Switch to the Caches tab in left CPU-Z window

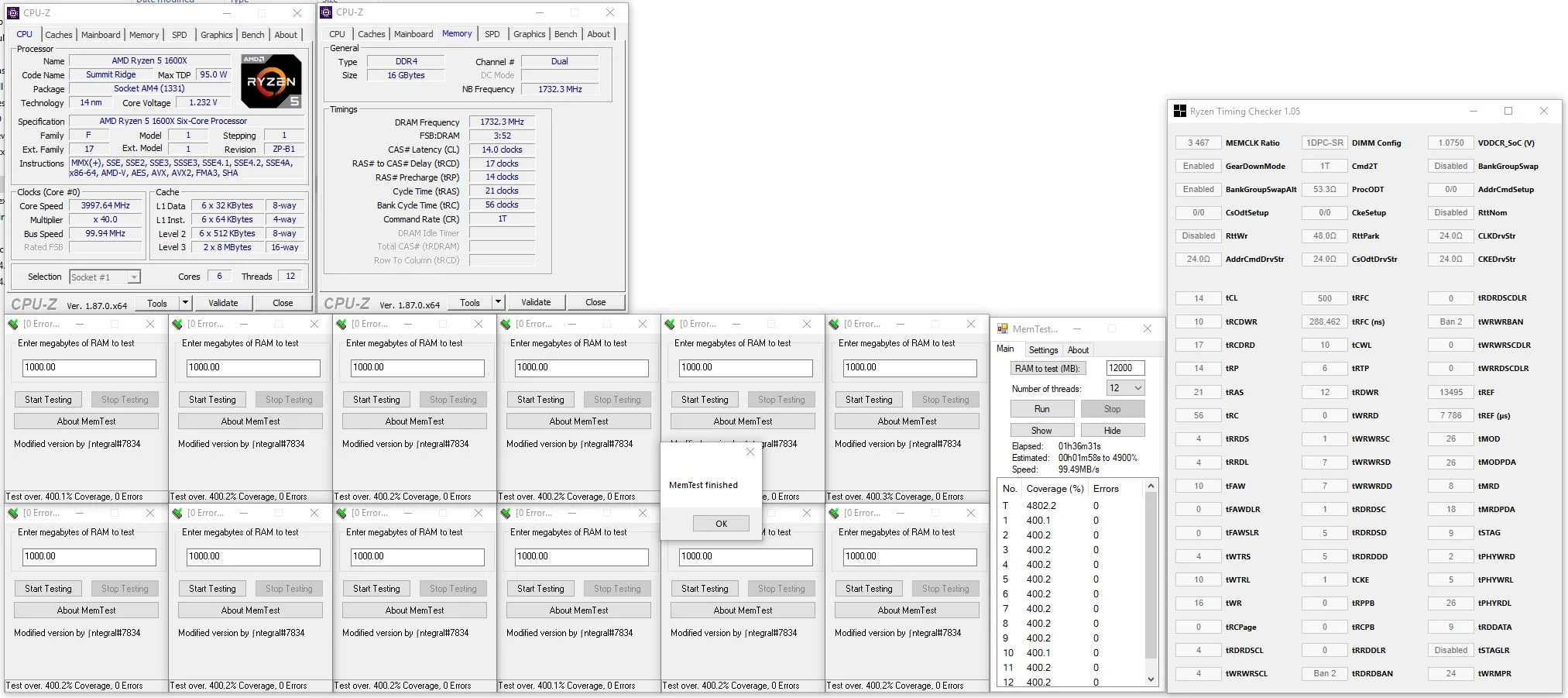point(59,35)
